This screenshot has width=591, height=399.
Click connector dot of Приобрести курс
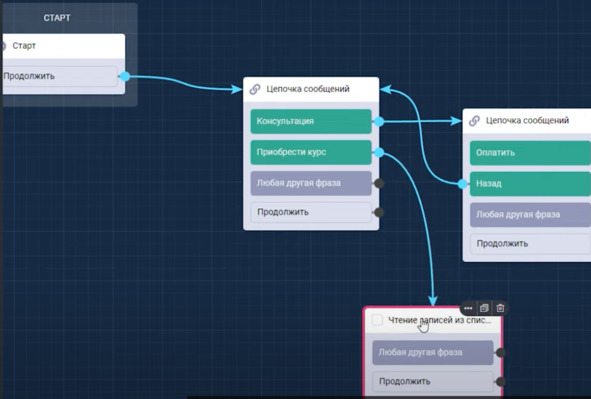pos(379,152)
